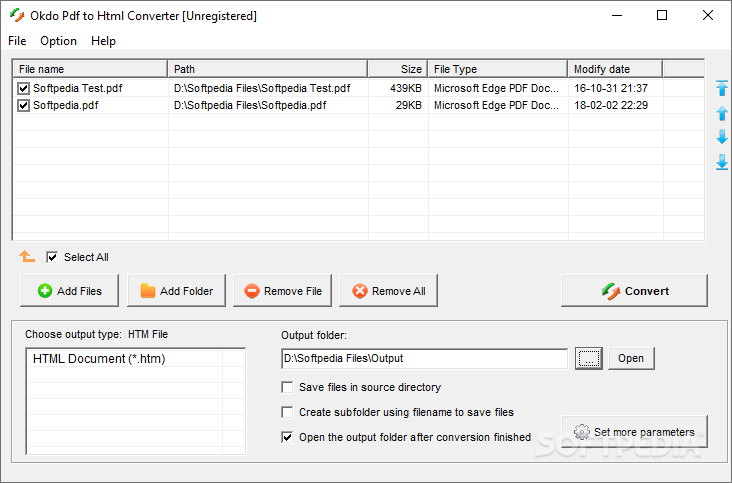Sort by File Type column header
This screenshot has height=483, width=732.
pyautogui.click(x=498, y=69)
